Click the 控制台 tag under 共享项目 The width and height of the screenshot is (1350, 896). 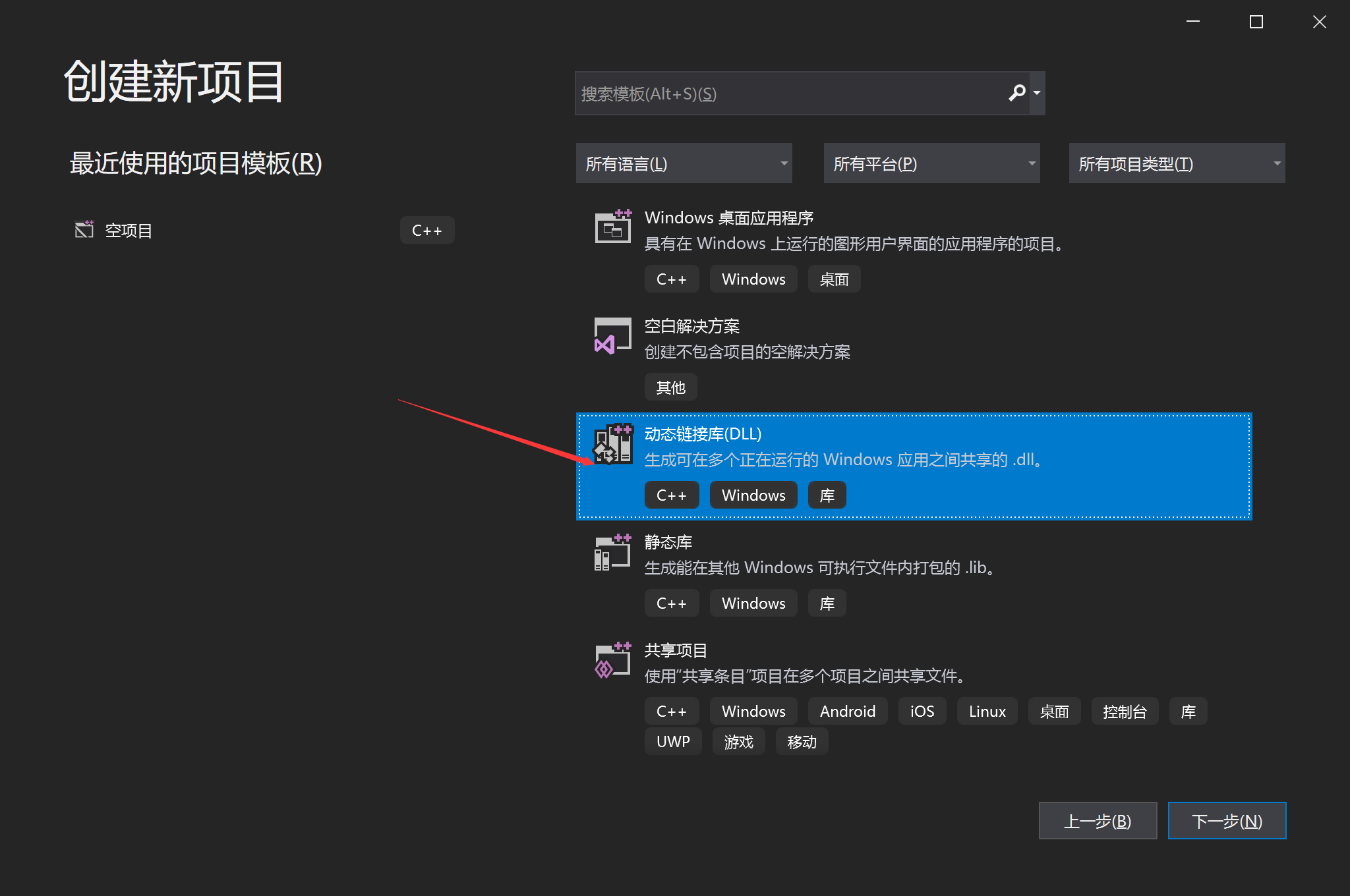click(1125, 712)
